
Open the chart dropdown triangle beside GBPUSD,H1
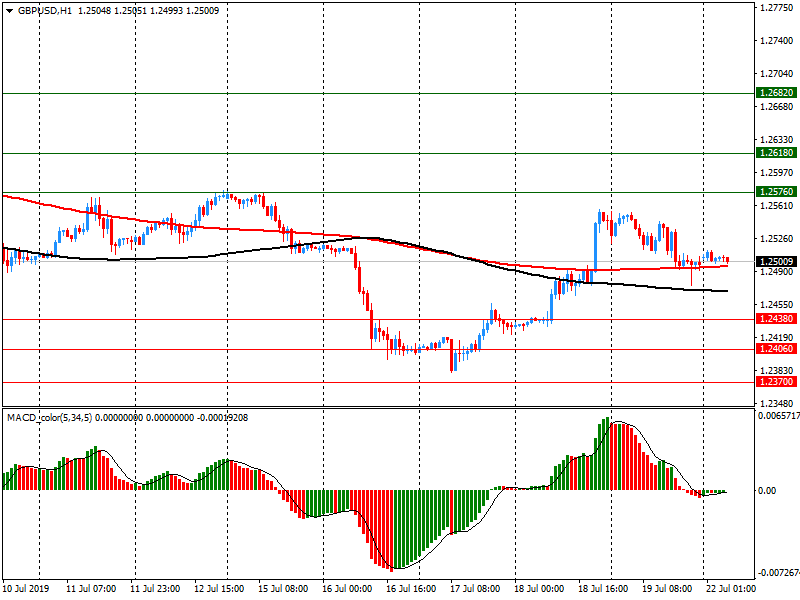(x=10, y=11)
